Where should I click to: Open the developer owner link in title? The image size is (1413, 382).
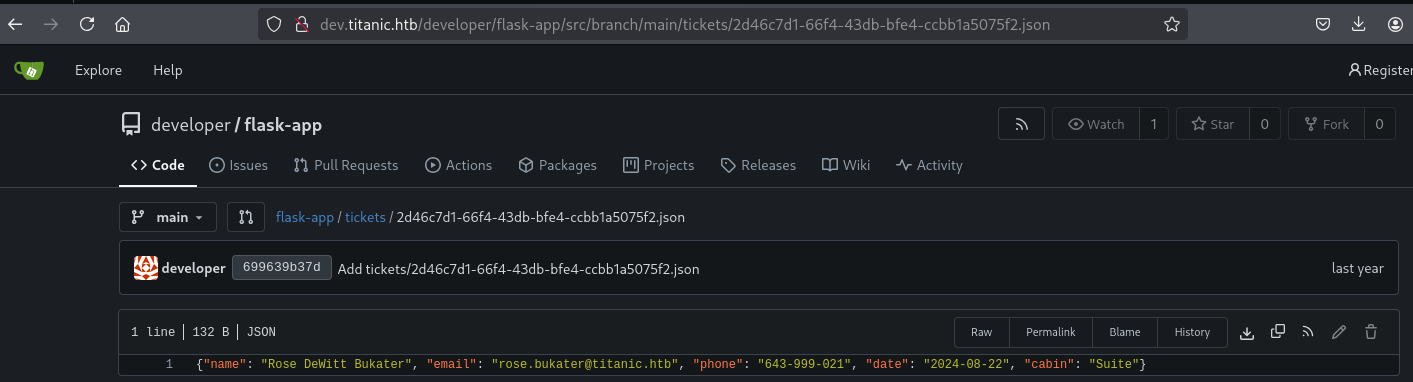coord(190,125)
